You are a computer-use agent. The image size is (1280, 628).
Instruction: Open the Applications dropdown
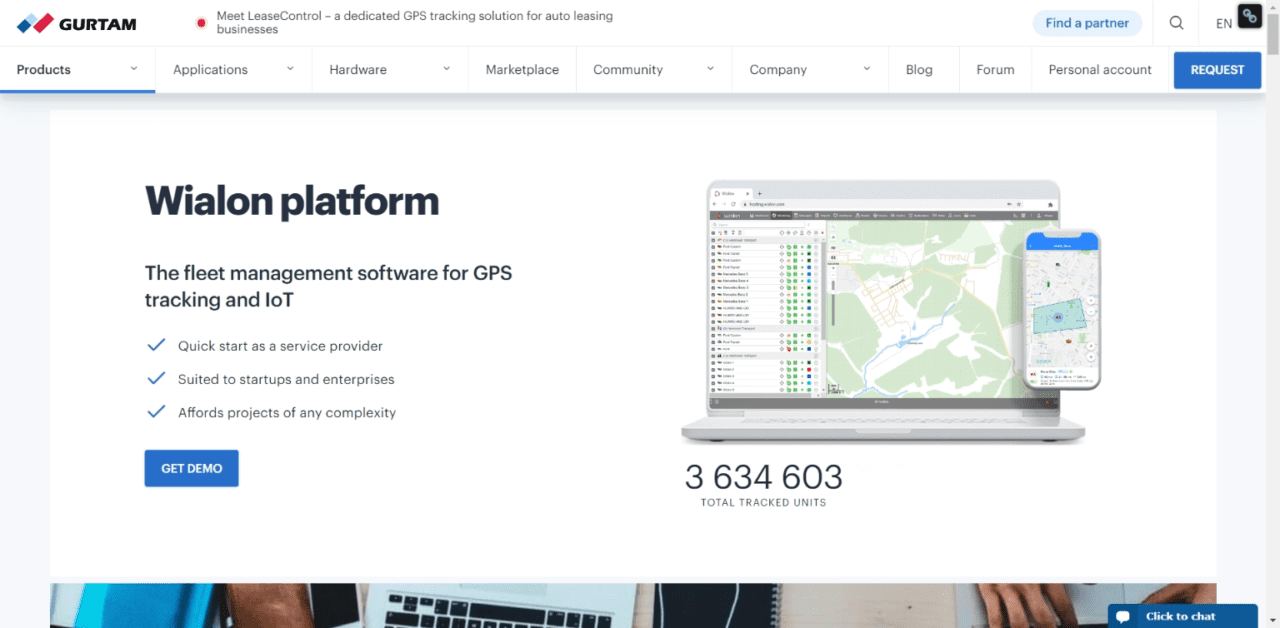[210, 70]
